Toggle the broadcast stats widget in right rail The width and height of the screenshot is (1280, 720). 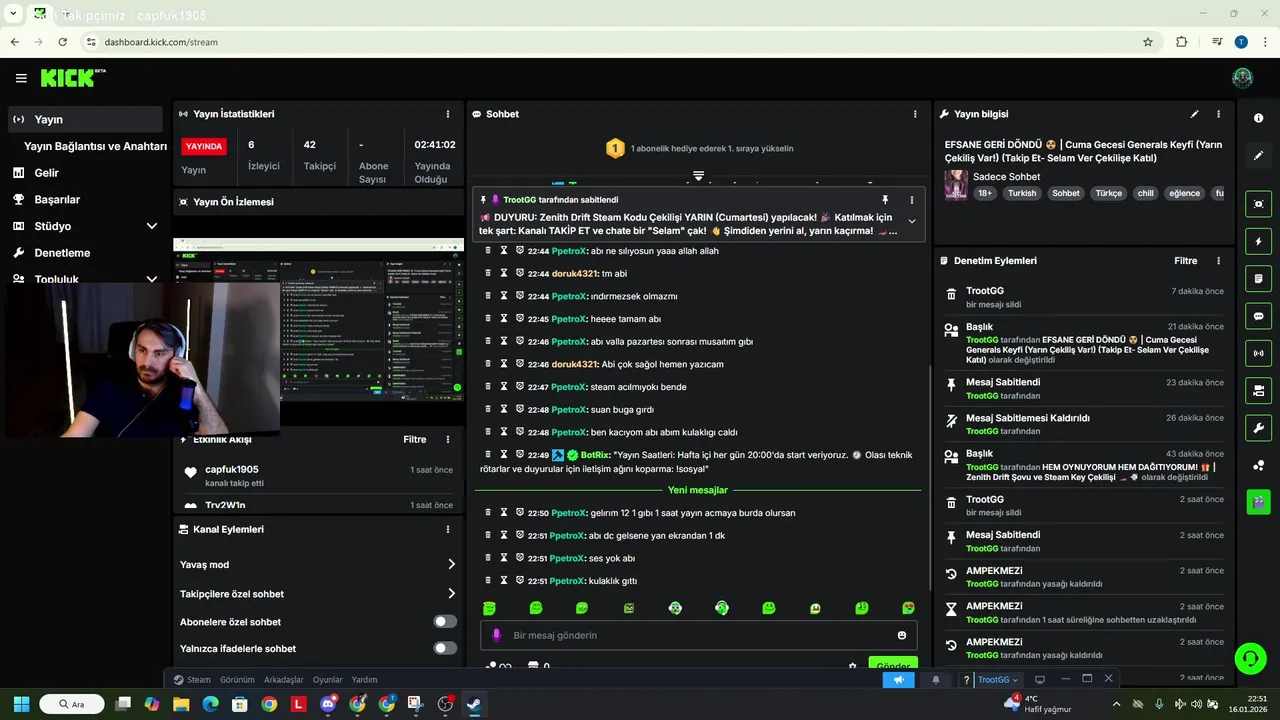[1258, 353]
